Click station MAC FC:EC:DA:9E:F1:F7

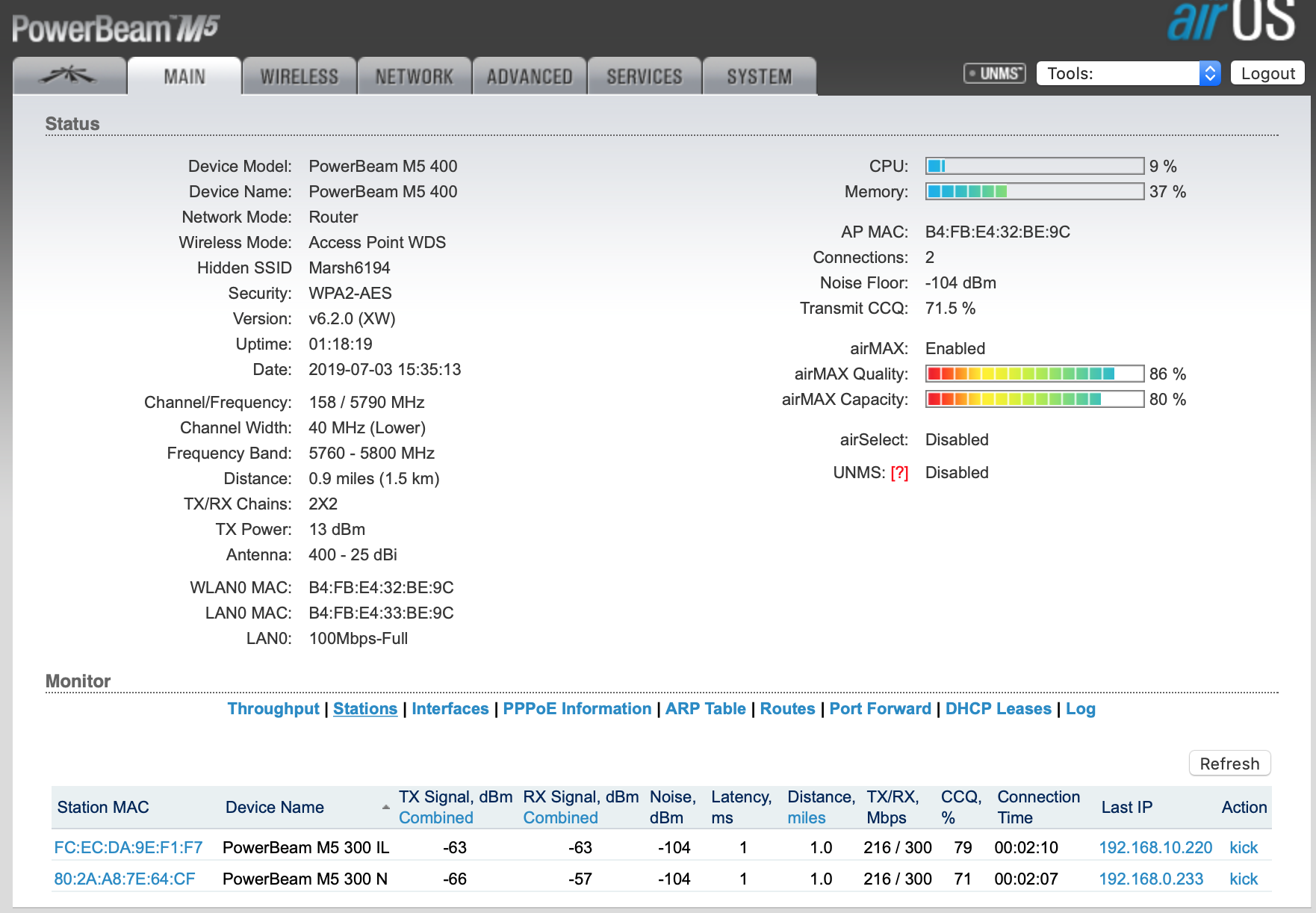click(128, 848)
